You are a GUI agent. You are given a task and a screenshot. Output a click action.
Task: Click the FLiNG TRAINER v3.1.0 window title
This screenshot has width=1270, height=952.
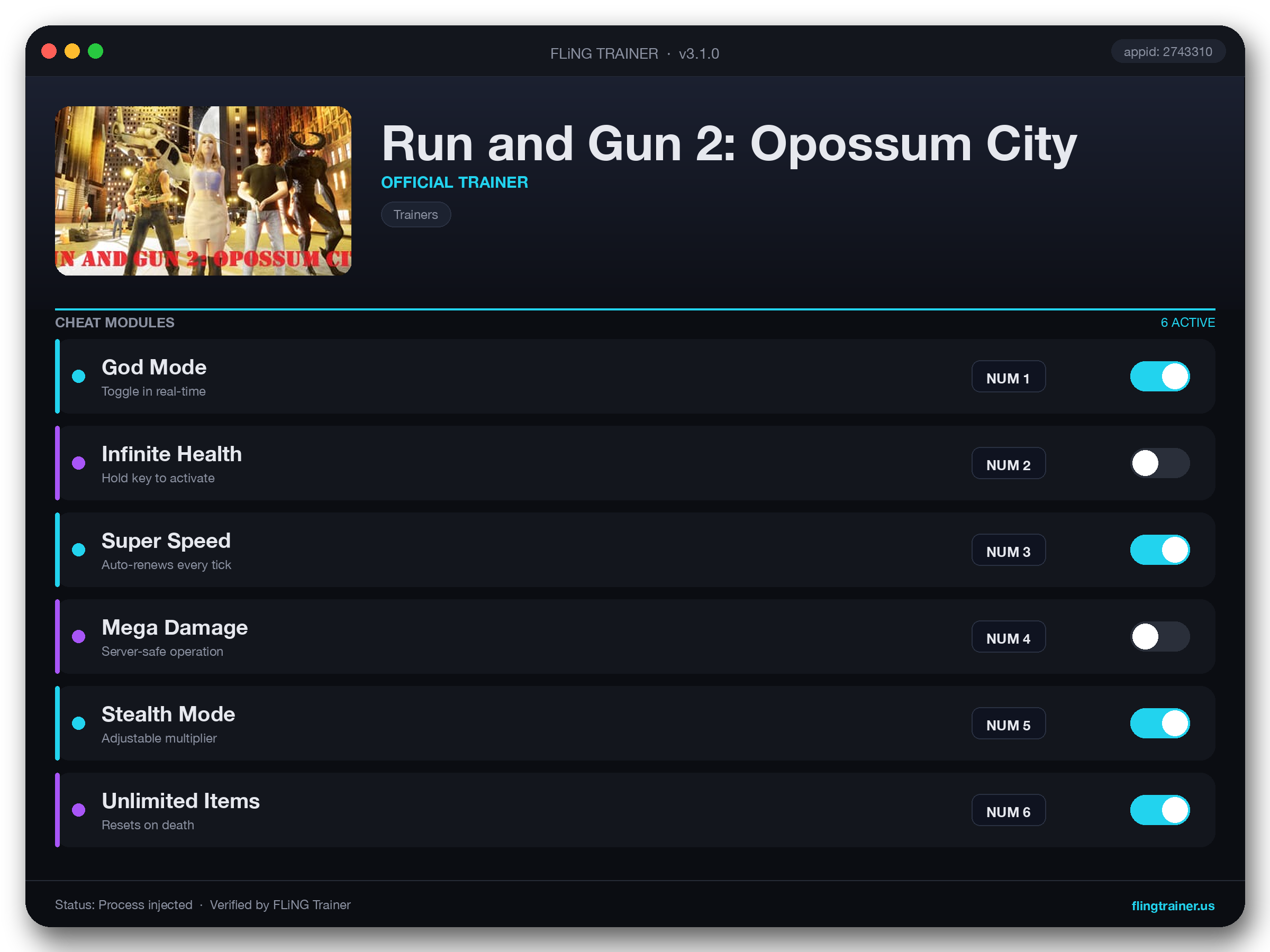coord(634,53)
